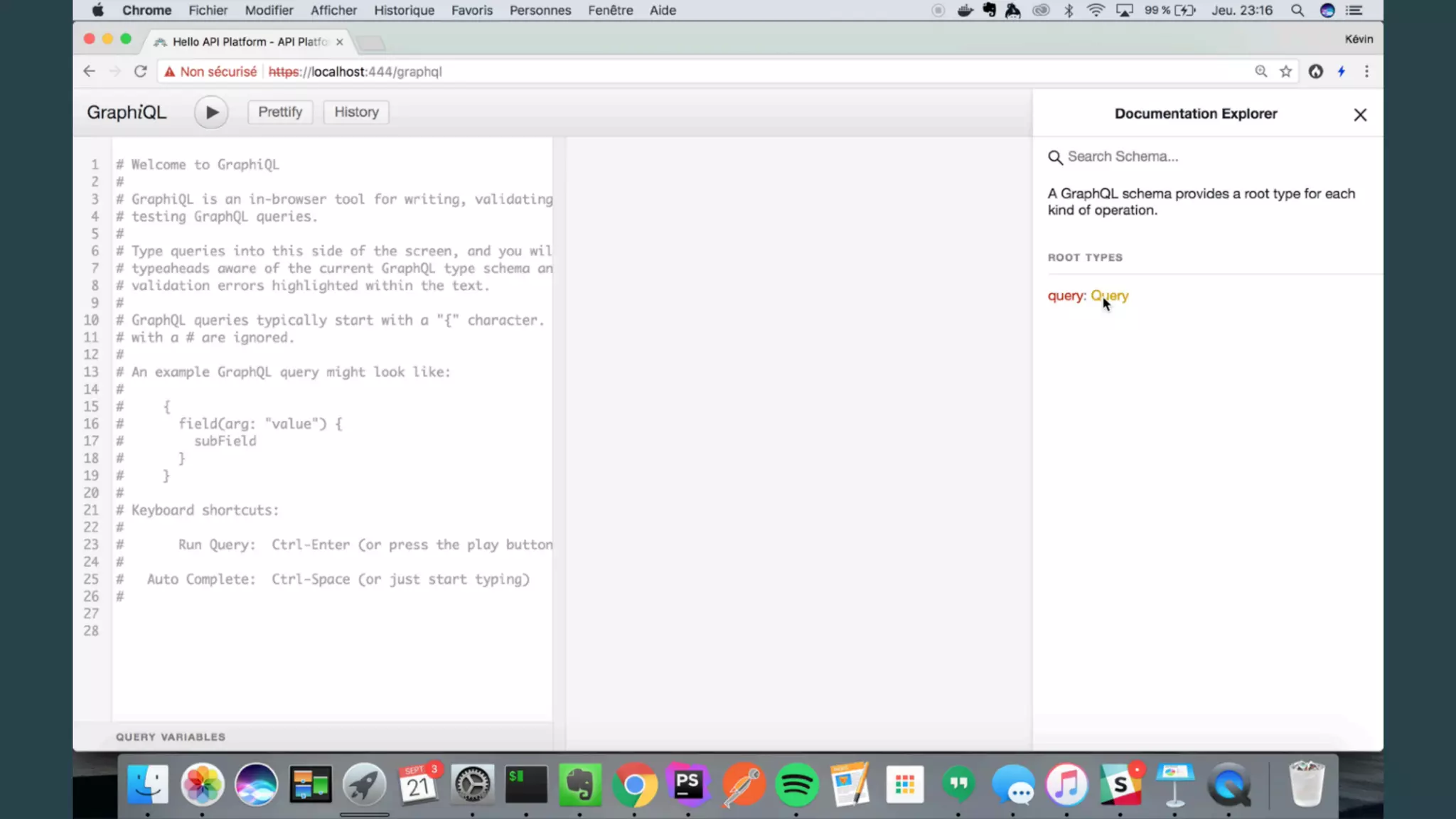The image size is (1456, 819).
Task: Open Pages from the Dock
Action: click(850, 784)
